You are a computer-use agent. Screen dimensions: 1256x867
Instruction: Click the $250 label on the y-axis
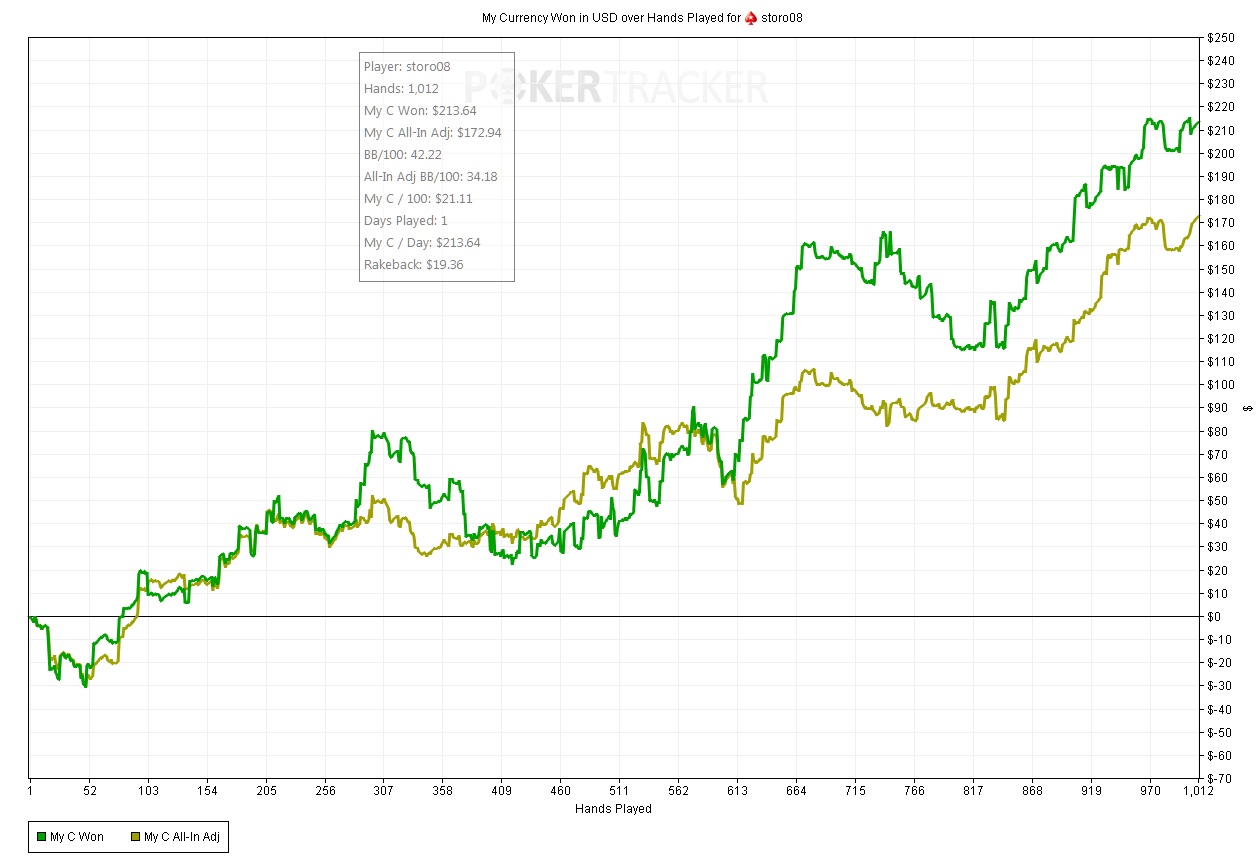click(1221, 38)
